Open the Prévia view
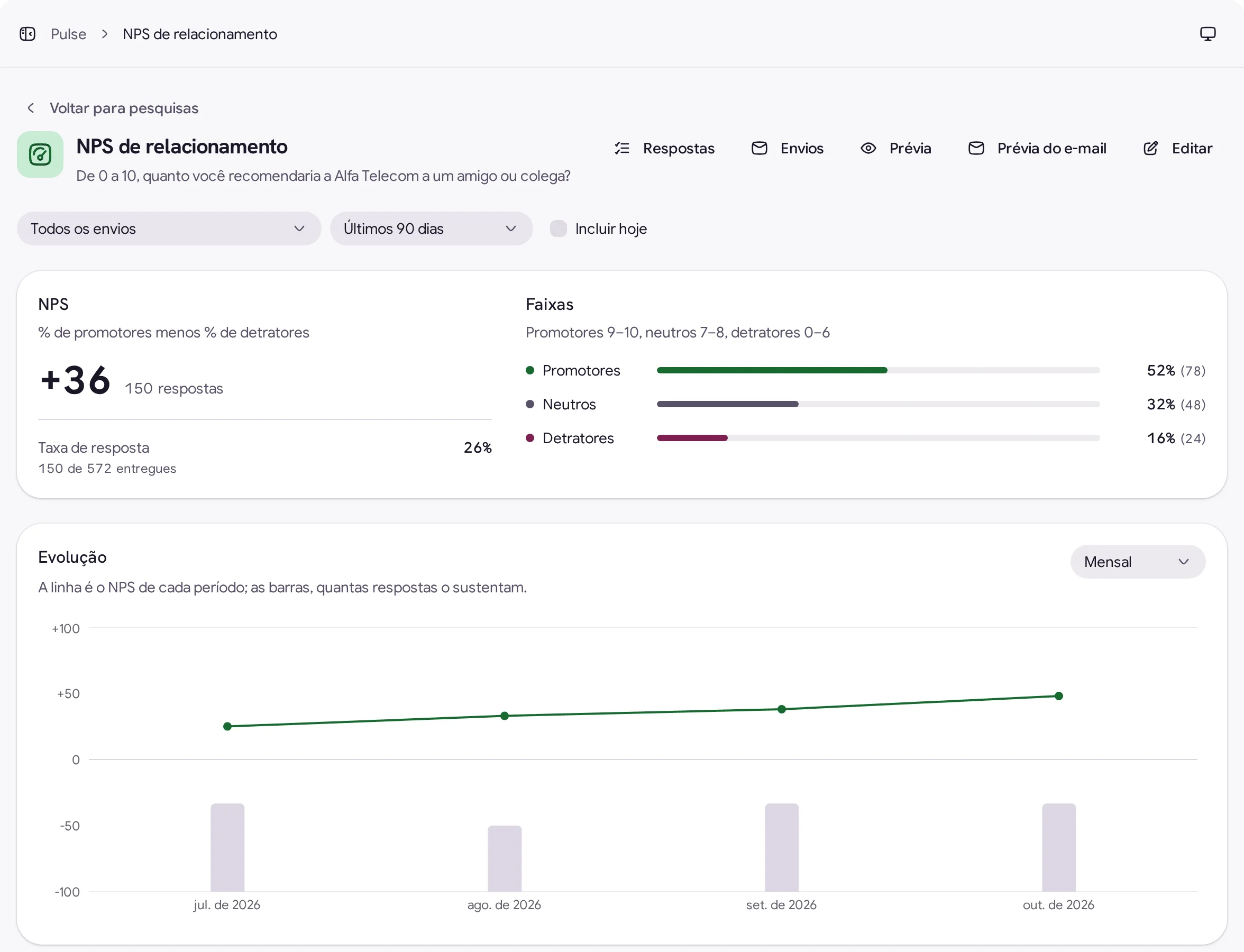This screenshot has width=1244, height=952. tap(896, 149)
